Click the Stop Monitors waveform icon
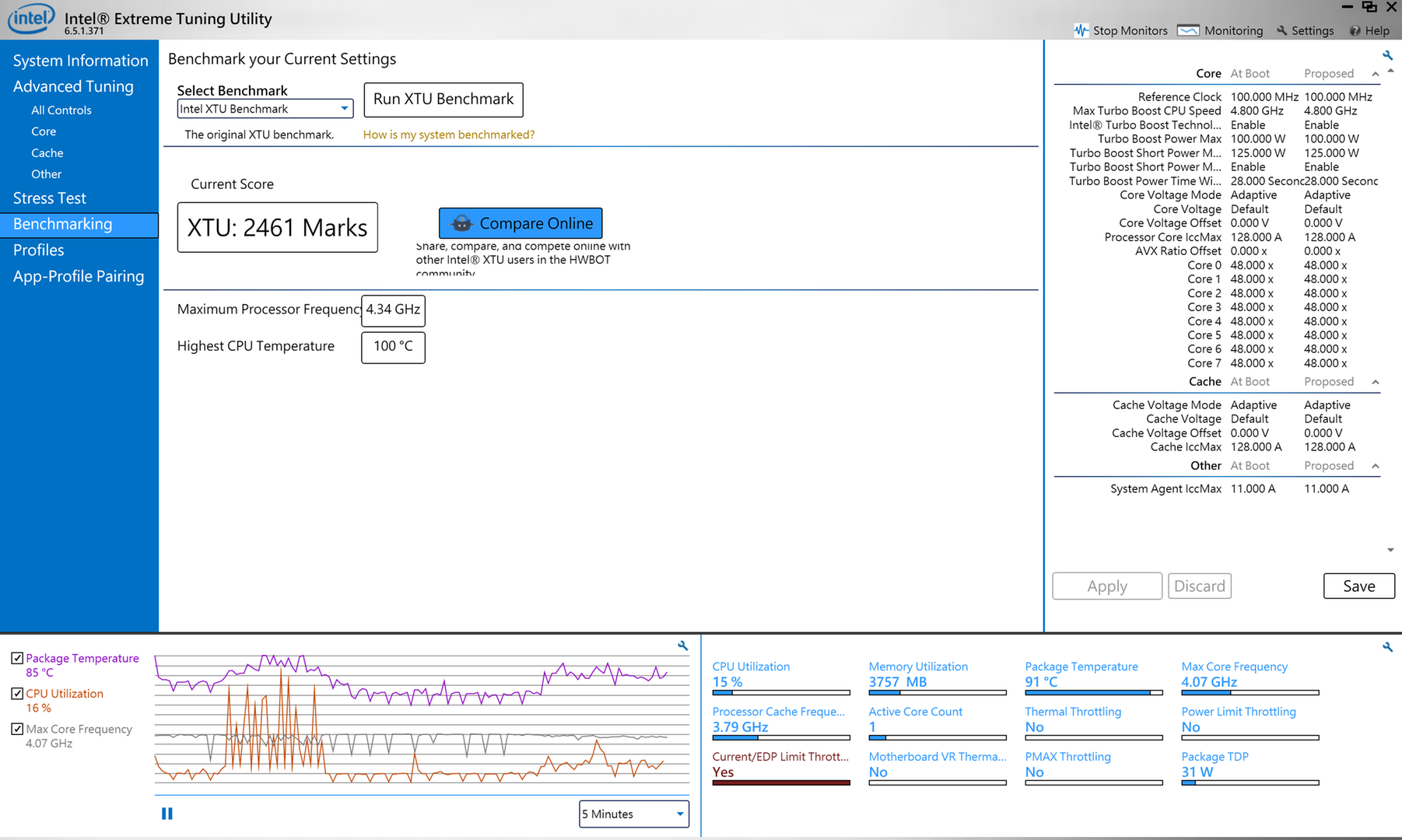This screenshot has width=1402, height=840. pyautogui.click(x=1081, y=30)
